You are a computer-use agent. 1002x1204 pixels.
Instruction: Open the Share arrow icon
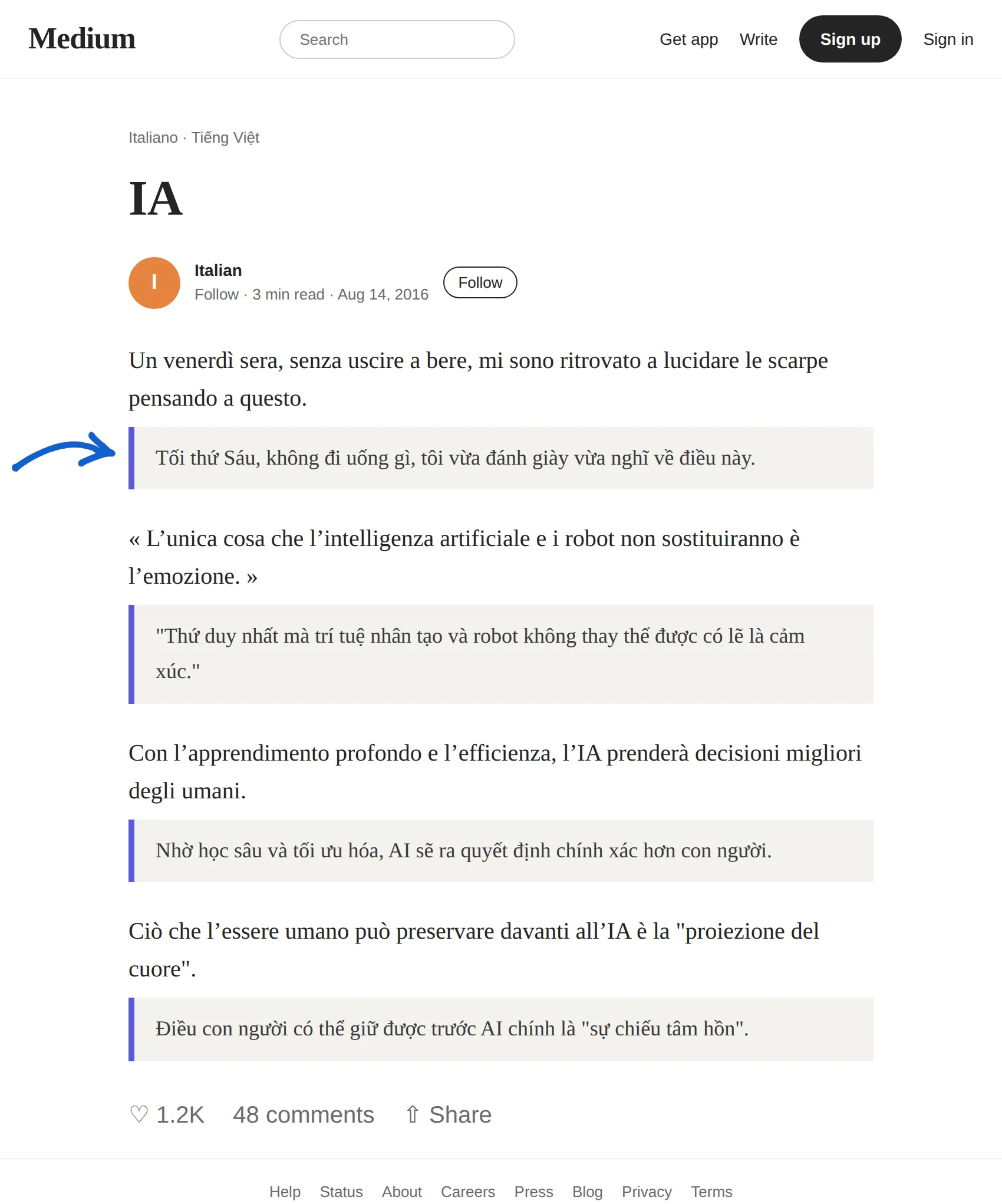(413, 1114)
